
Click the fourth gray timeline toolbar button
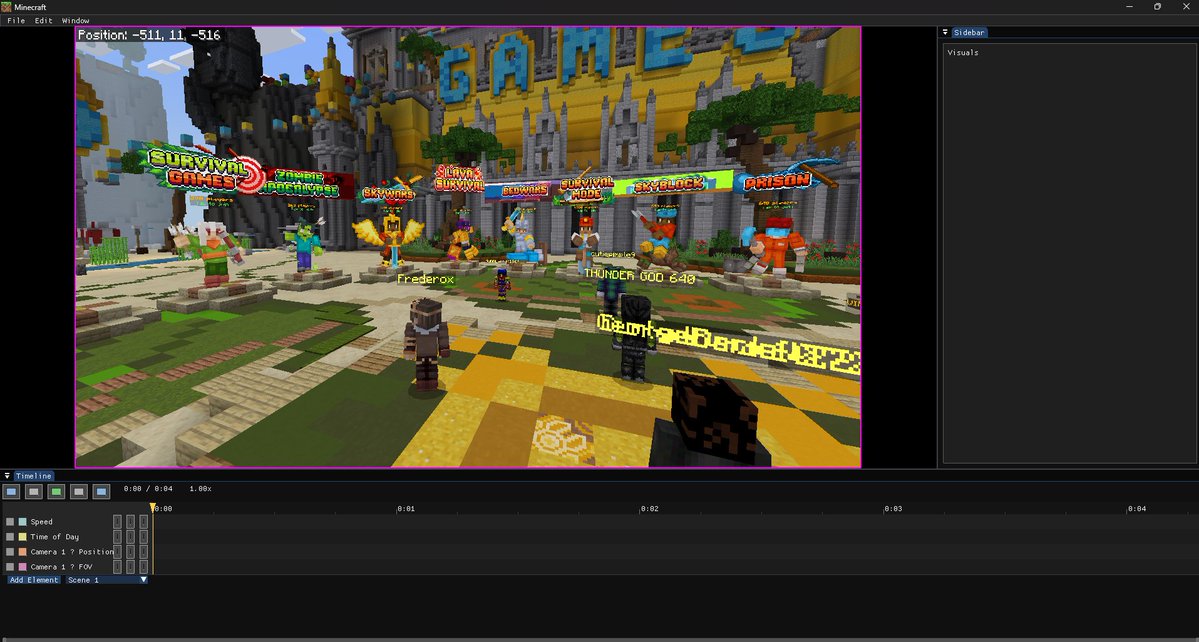coord(79,491)
